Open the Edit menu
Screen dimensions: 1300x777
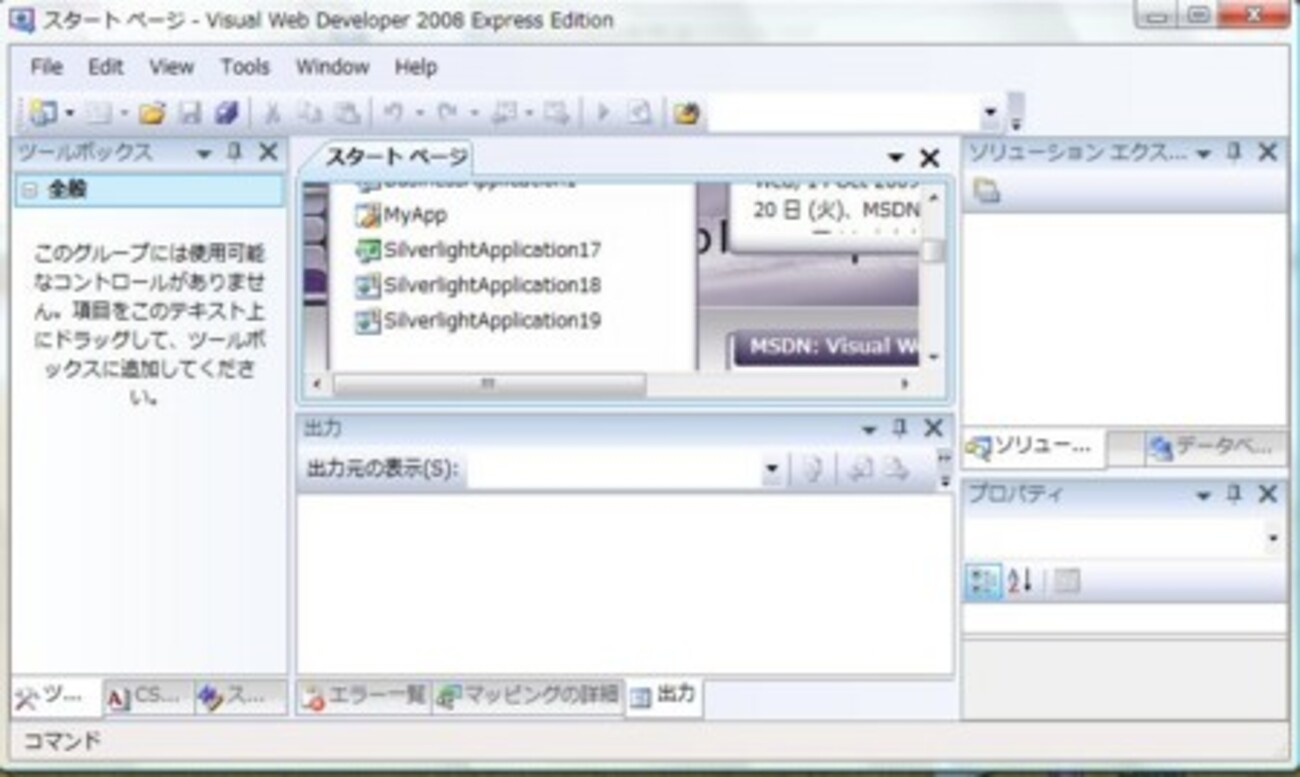click(x=105, y=67)
